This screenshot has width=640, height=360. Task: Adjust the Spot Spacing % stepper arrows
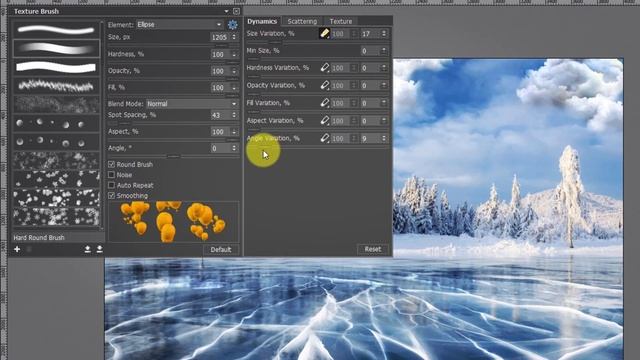[234, 115]
